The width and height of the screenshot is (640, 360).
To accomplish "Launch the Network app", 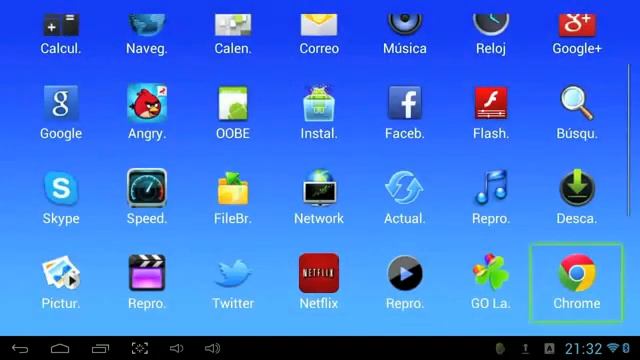I will tap(319, 198).
